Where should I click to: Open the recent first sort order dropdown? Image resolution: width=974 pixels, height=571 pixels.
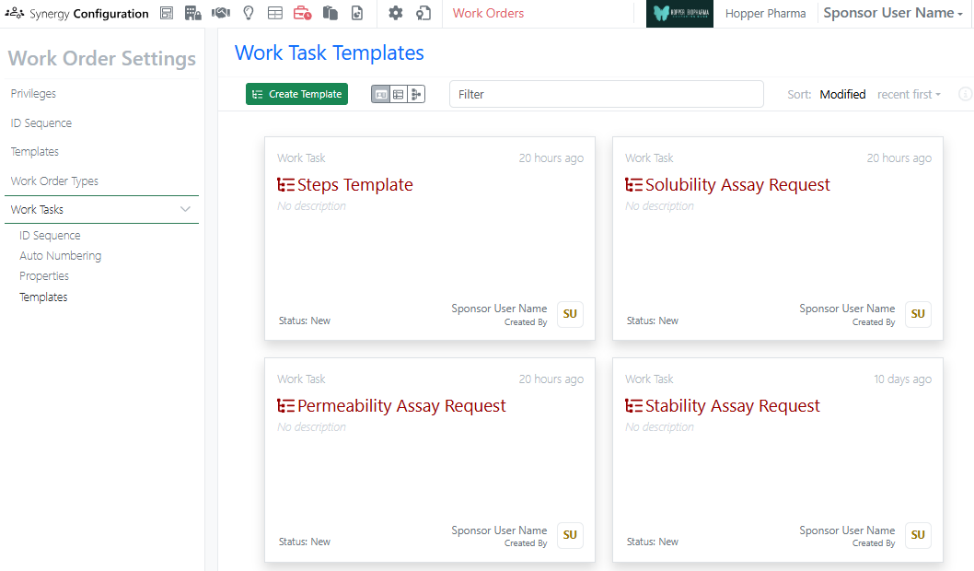[909, 94]
